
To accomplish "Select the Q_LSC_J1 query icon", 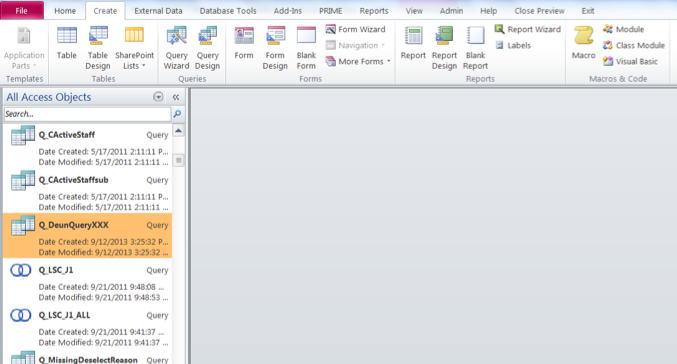I will pyautogui.click(x=21, y=270).
